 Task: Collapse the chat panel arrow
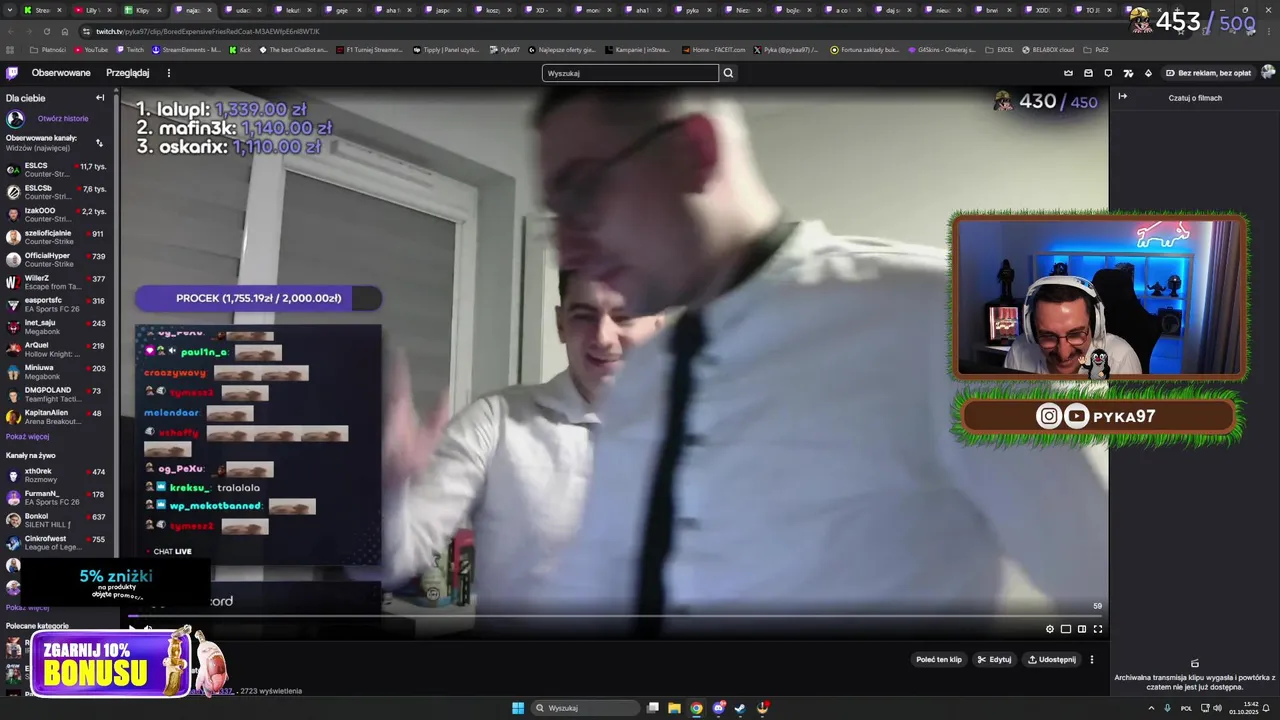coord(1122,97)
